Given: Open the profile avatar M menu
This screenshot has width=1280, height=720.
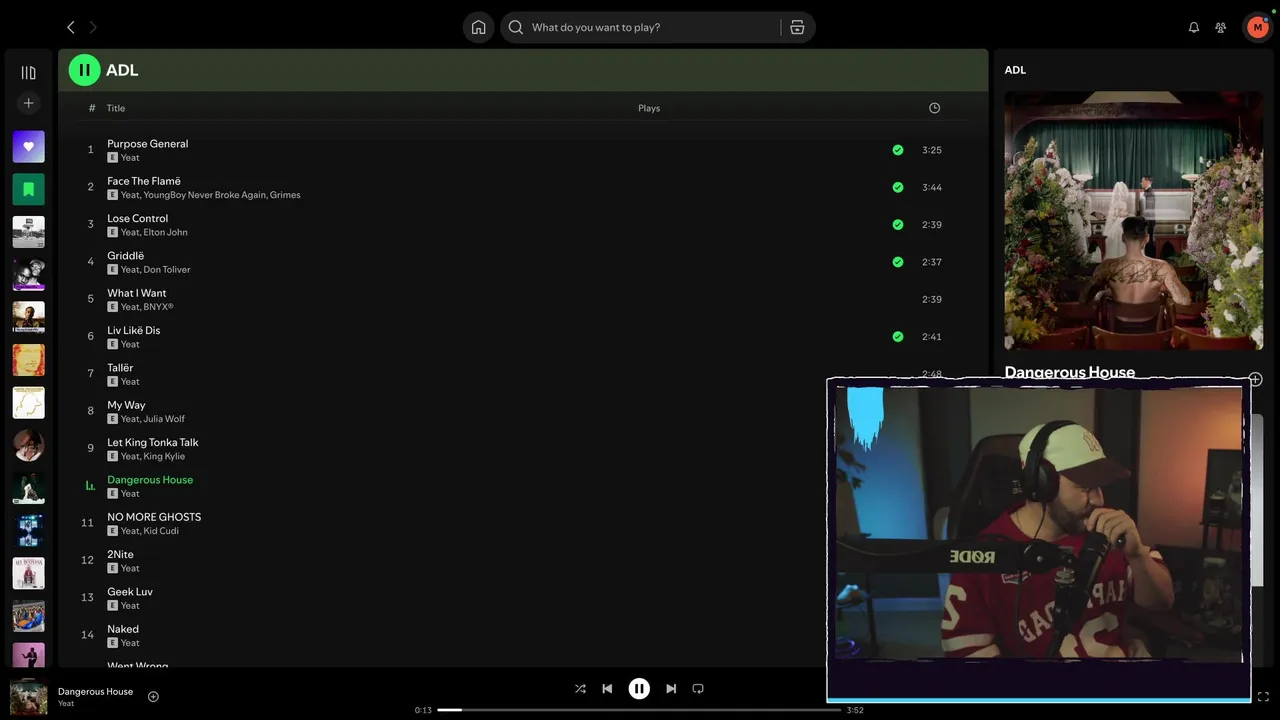Looking at the screenshot, I should click(x=1257, y=27).
